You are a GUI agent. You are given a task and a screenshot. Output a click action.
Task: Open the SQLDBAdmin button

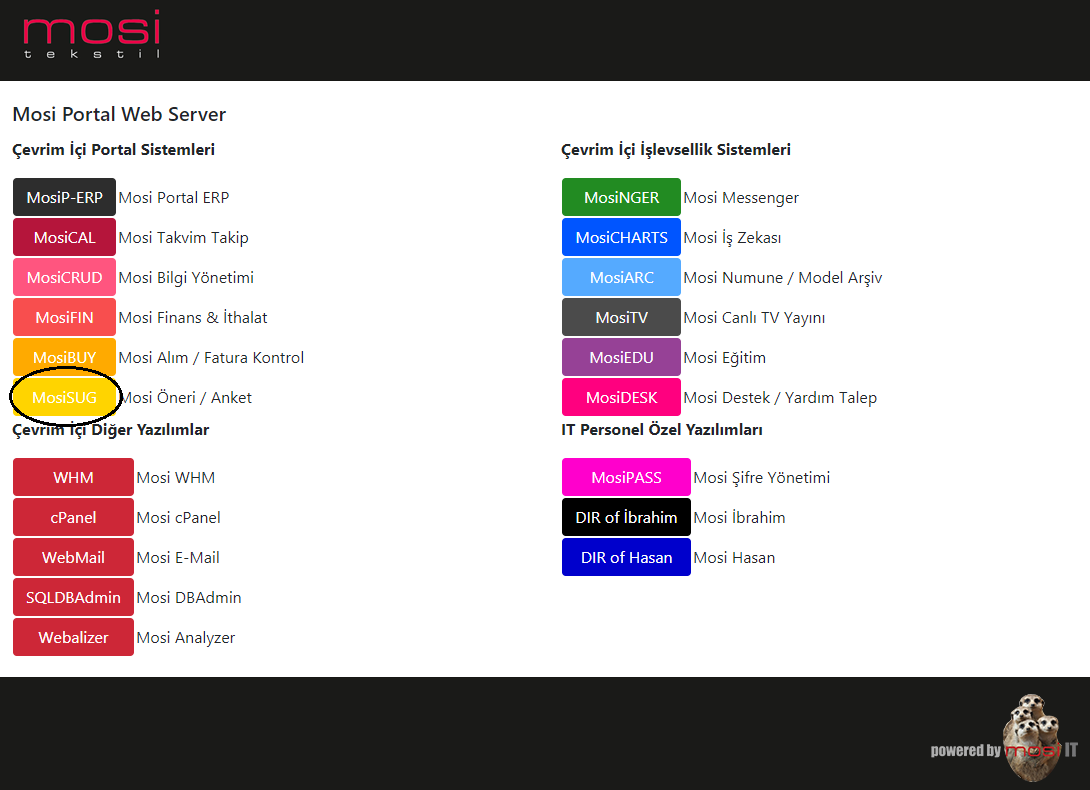pos(73,597)
